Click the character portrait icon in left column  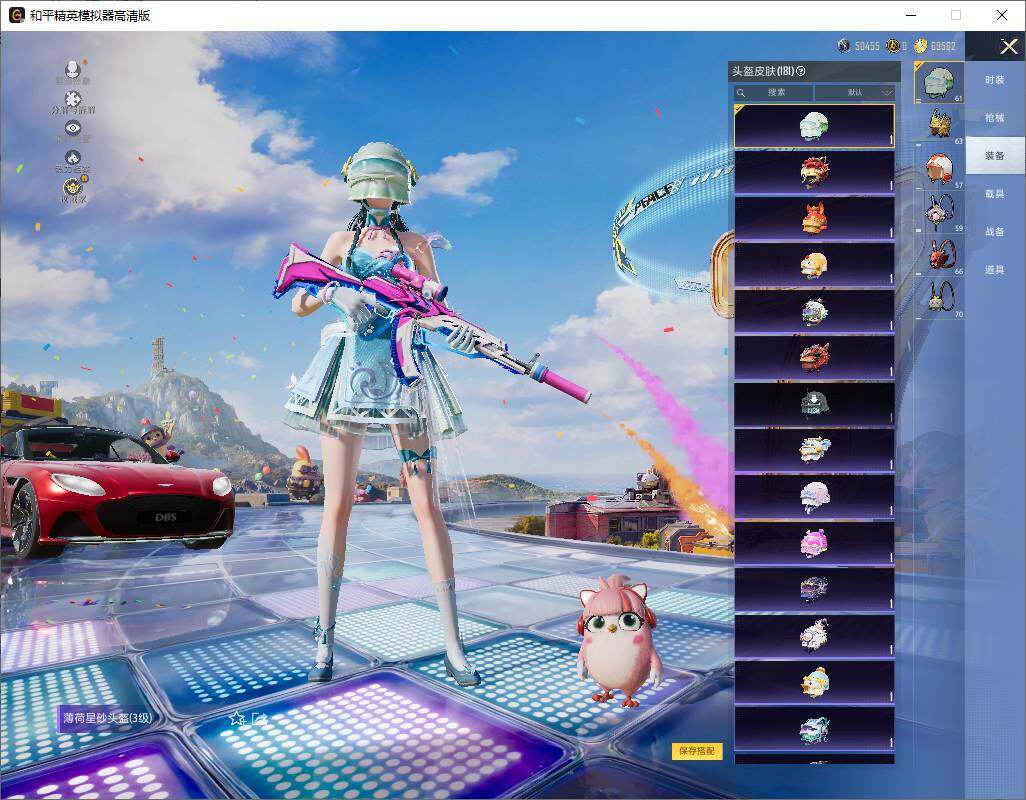[73, 69]
